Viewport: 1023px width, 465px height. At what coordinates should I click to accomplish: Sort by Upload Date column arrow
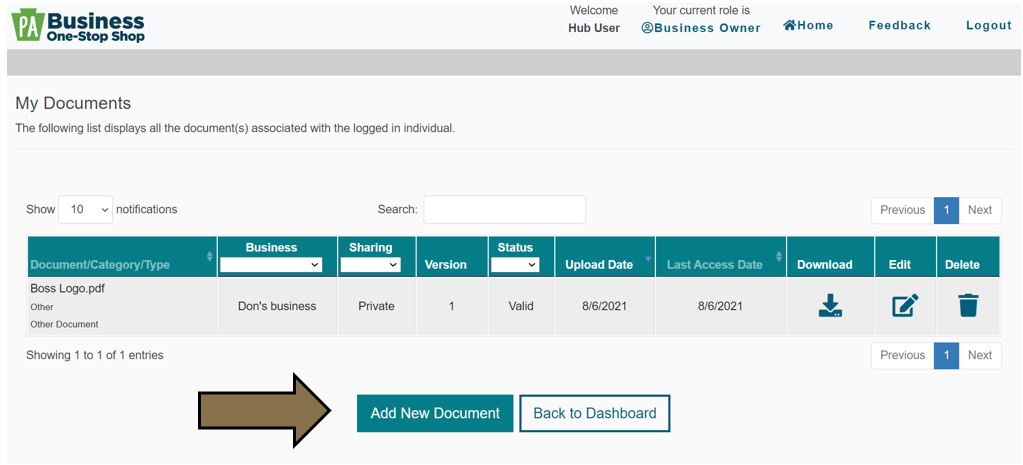(648, 258)
